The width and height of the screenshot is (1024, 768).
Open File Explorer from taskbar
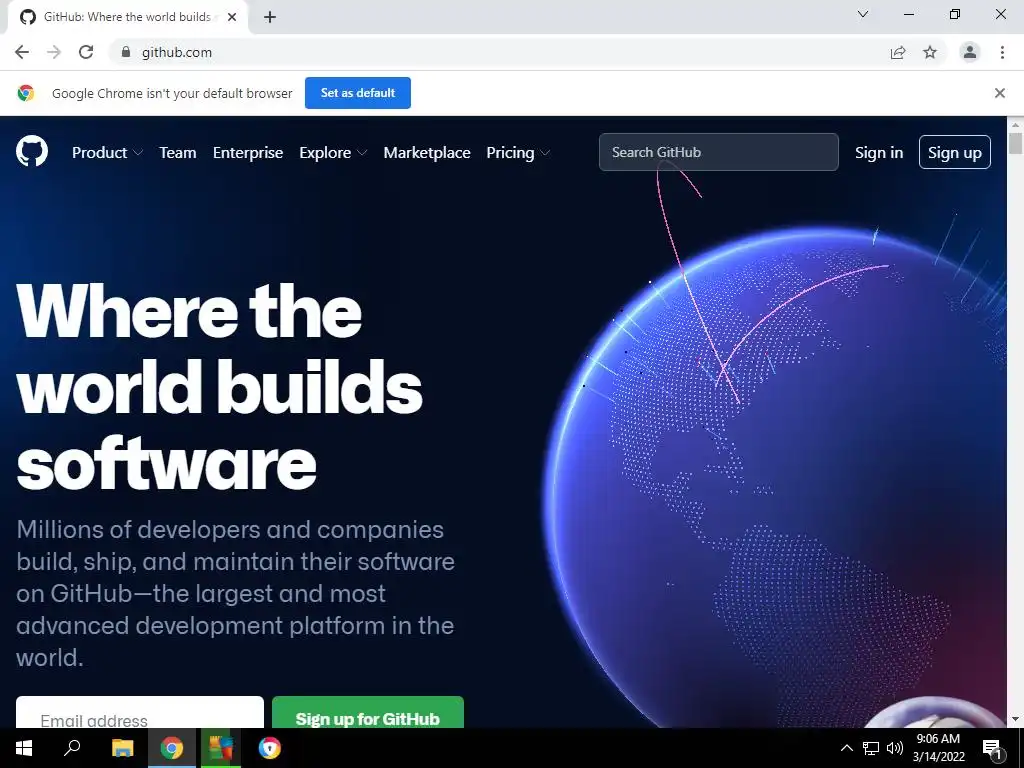click(x=122, y=748)
